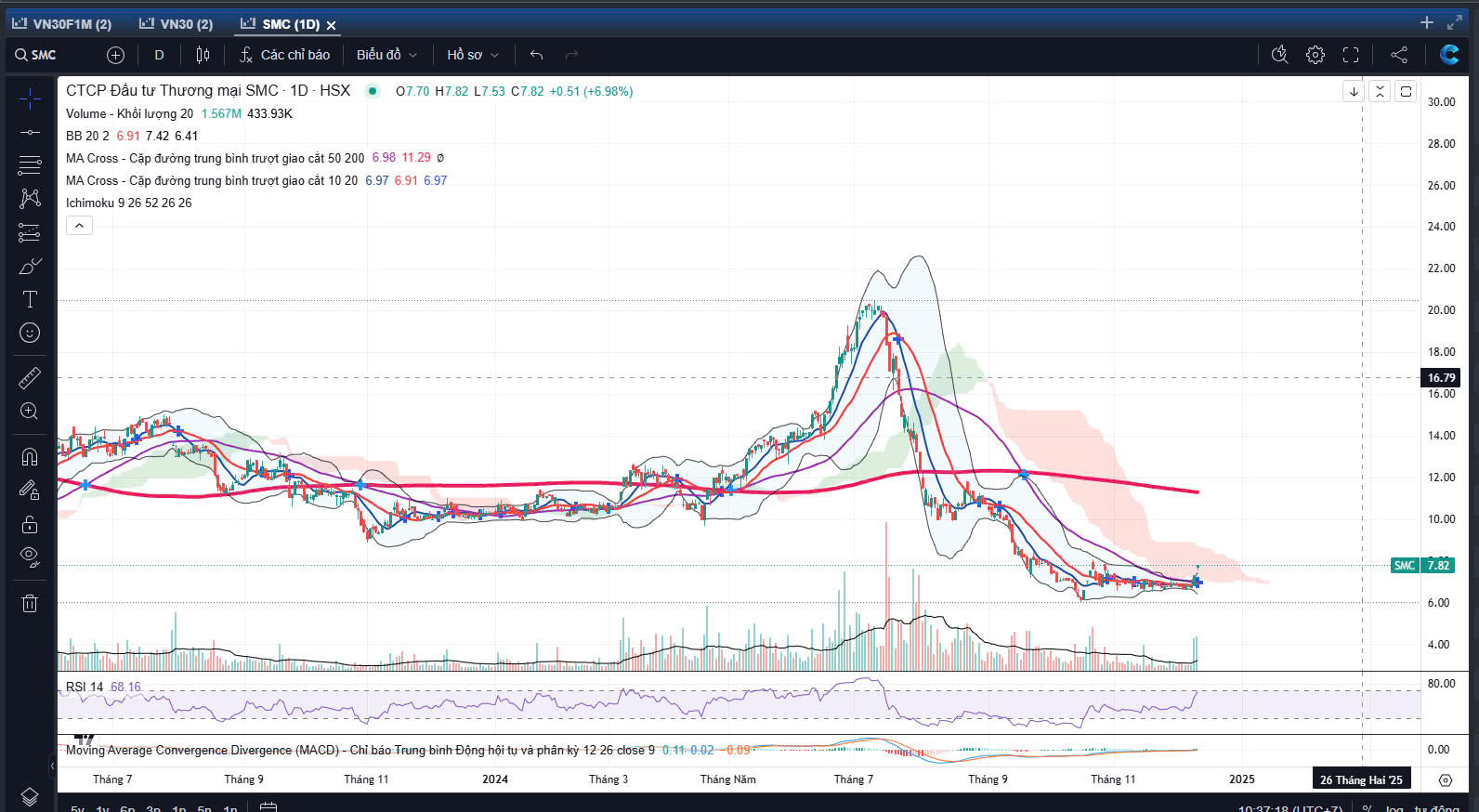Image resolution: width=1479 pixels, height=812 pixels.
Task: Activate the zoom in tool
Action: 30,411
